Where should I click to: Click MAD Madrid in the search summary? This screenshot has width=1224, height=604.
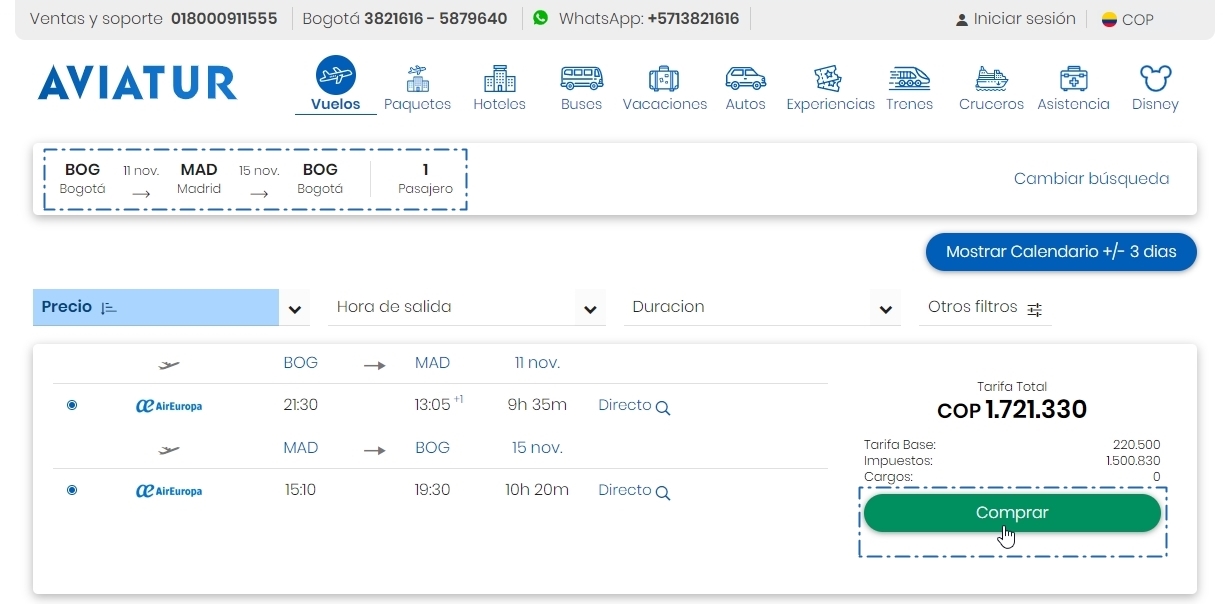click(x=199, y=179)
